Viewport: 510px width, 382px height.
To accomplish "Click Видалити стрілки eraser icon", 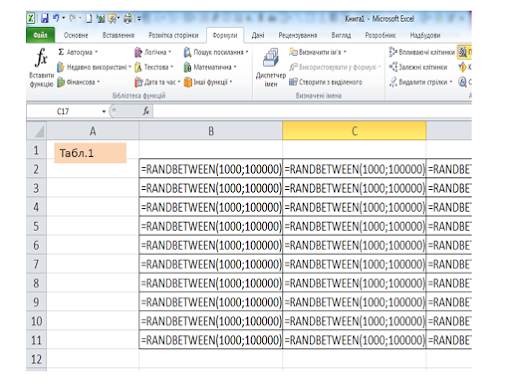I will [x=393, y=82].
